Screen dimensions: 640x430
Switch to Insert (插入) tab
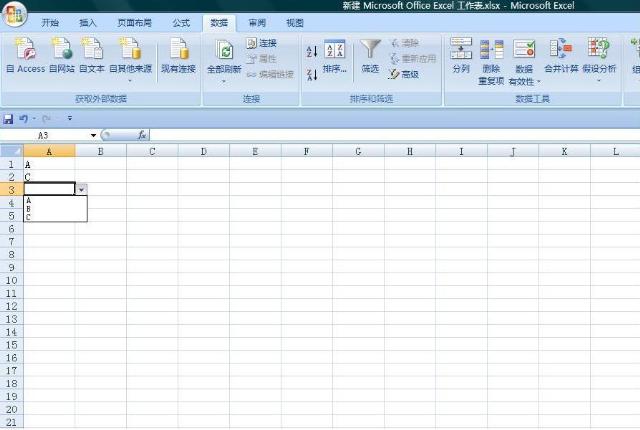[x=87, y=23]
